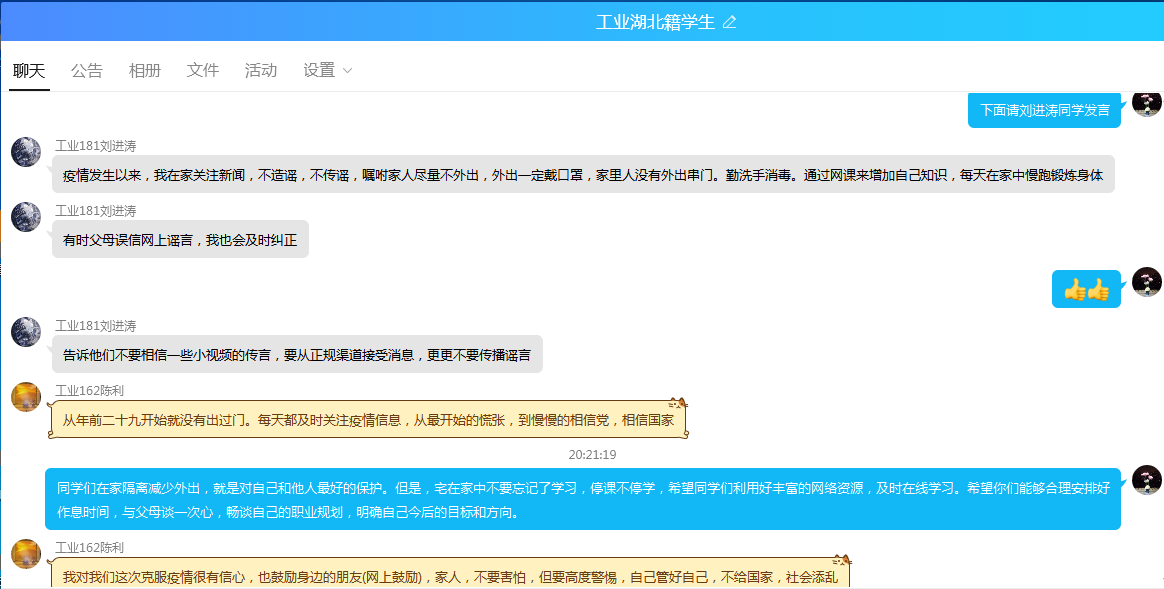
Task: Select the message starting 疫情发生以来
Action: 583,174
